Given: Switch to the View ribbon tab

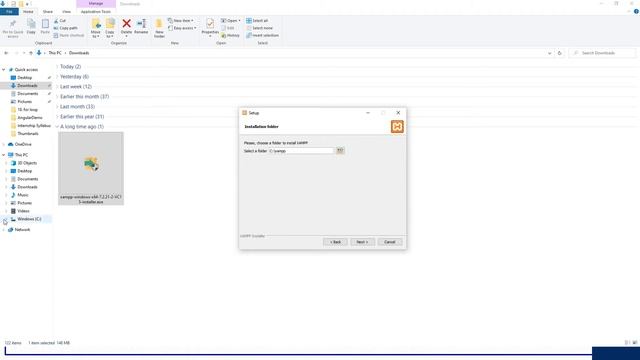Looking at the screenshot, I should pos(66,12).
